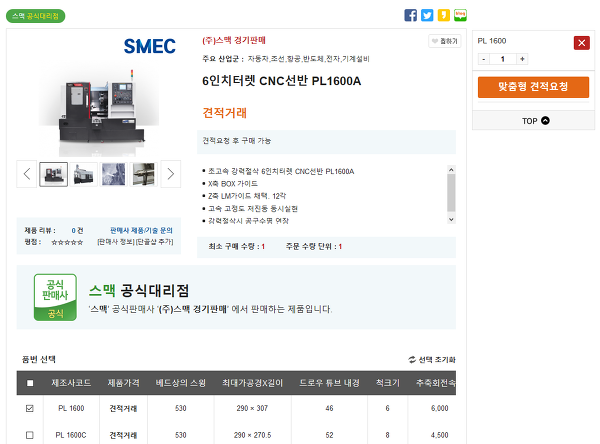Click the 최대가공경X길이 column header
600x444 pixels.
(253, 383)
